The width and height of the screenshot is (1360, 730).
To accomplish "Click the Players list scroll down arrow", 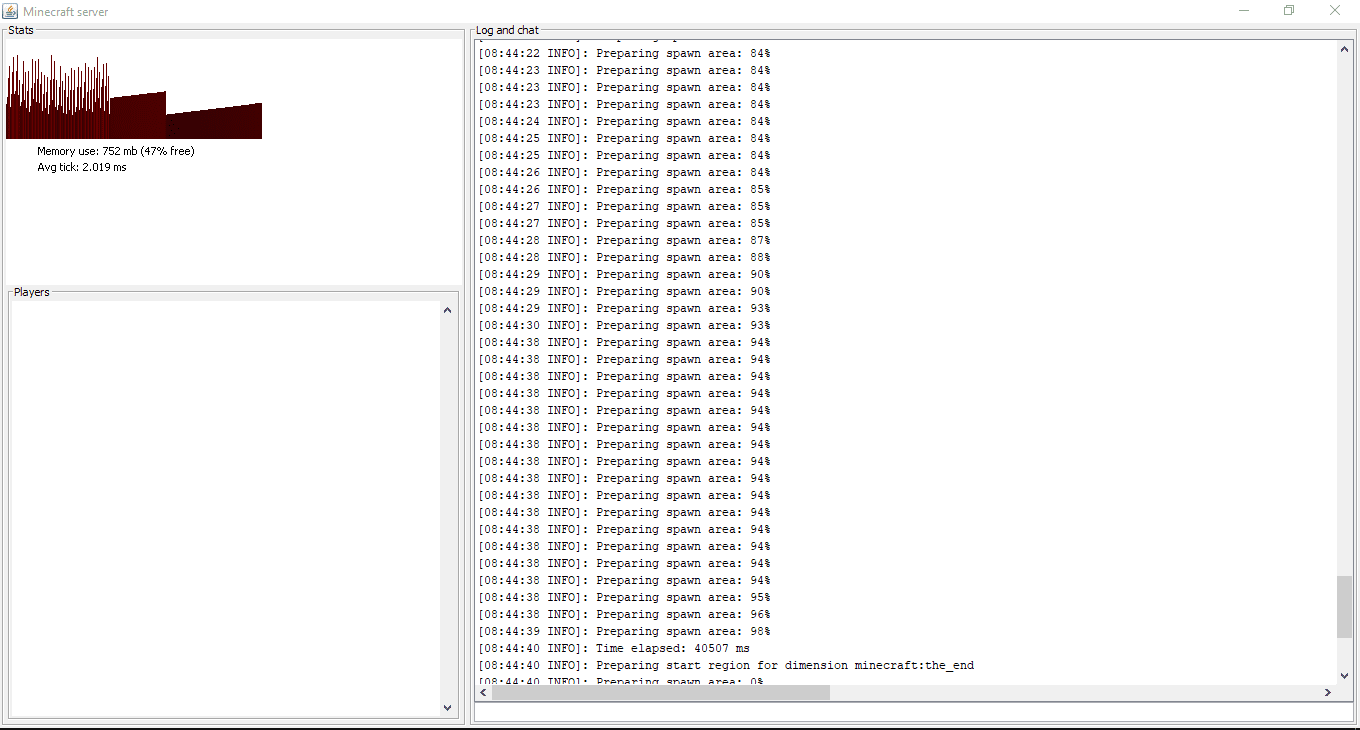I will pos(447,708).
